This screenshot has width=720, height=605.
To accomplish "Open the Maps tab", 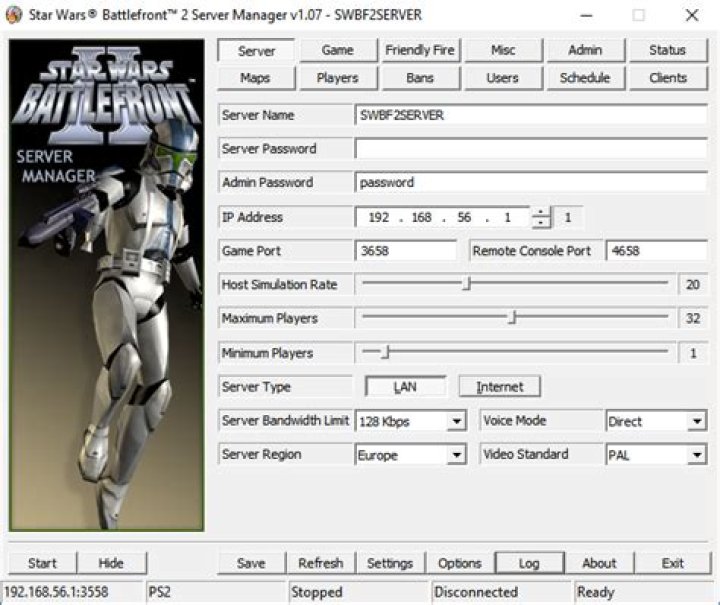I will pos(255,78).
